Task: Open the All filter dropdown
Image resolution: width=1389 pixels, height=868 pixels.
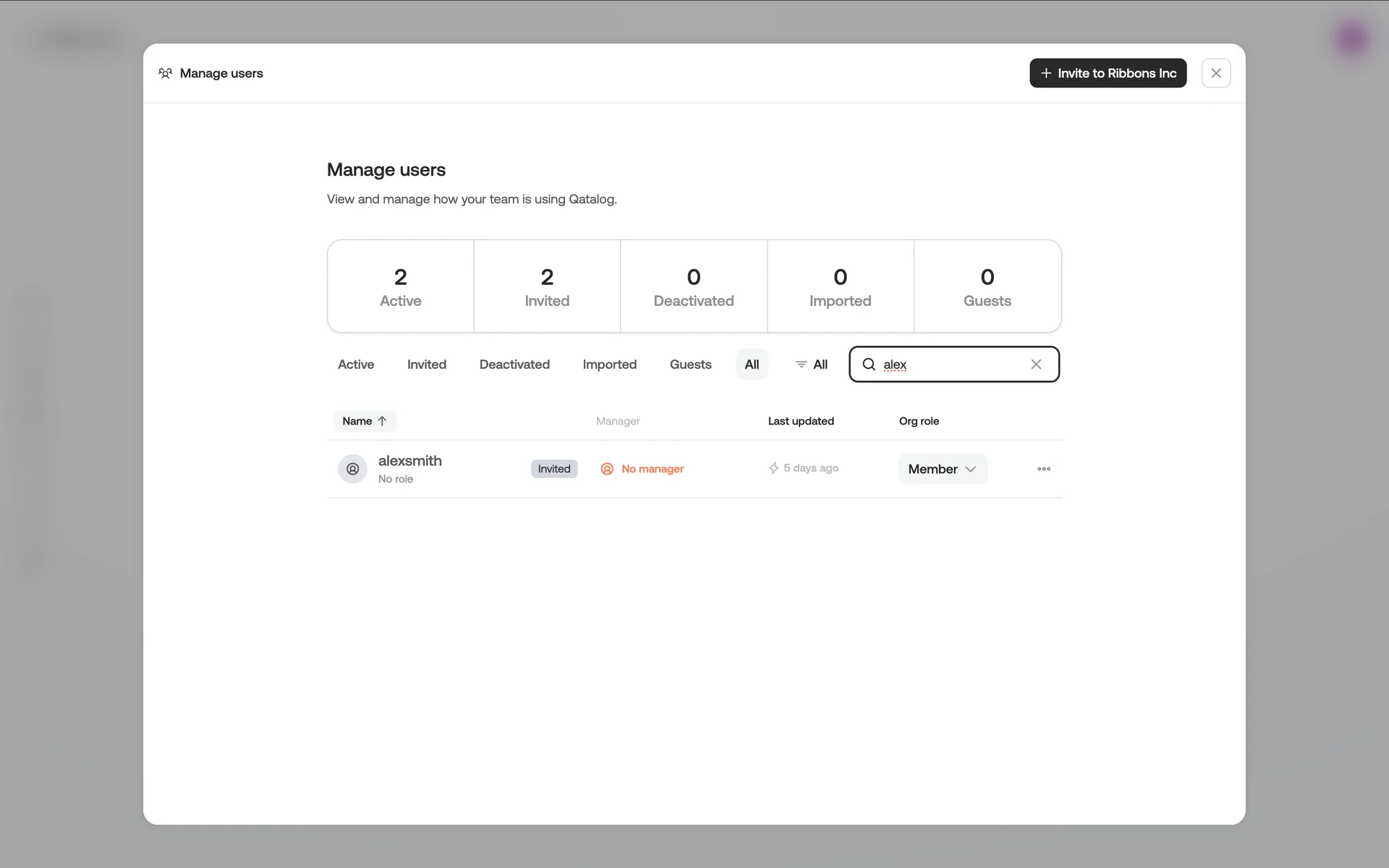Action: pyautogui.click(x=811, y=365)
